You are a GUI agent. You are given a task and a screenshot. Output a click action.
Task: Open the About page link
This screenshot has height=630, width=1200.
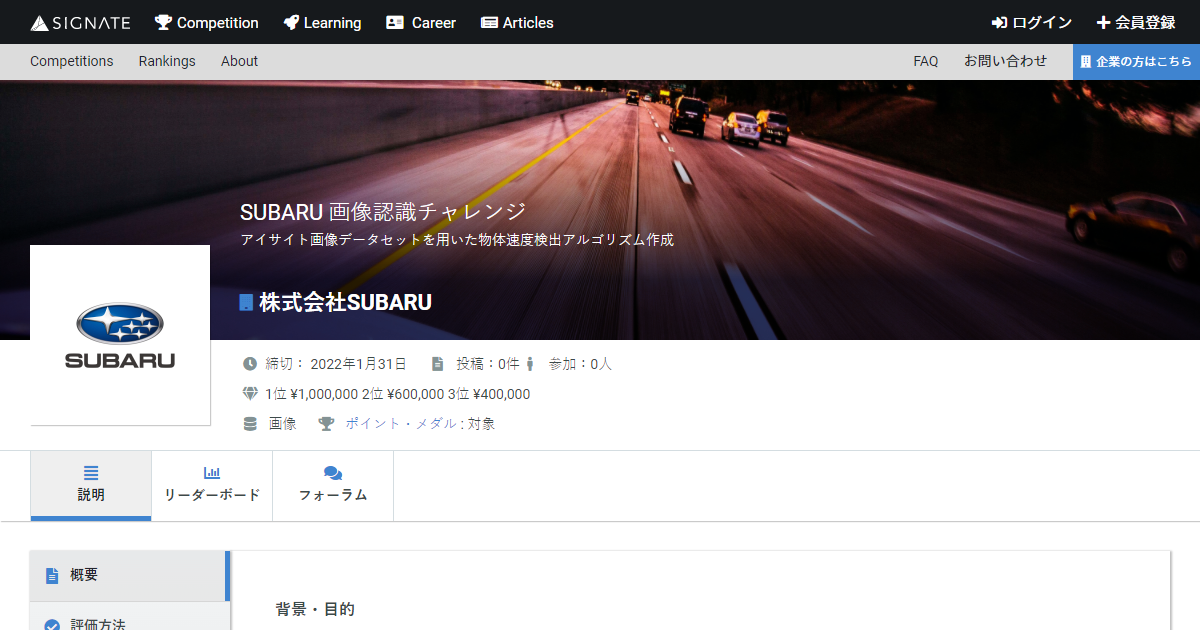pyautogui.click(x=239, y=61)
